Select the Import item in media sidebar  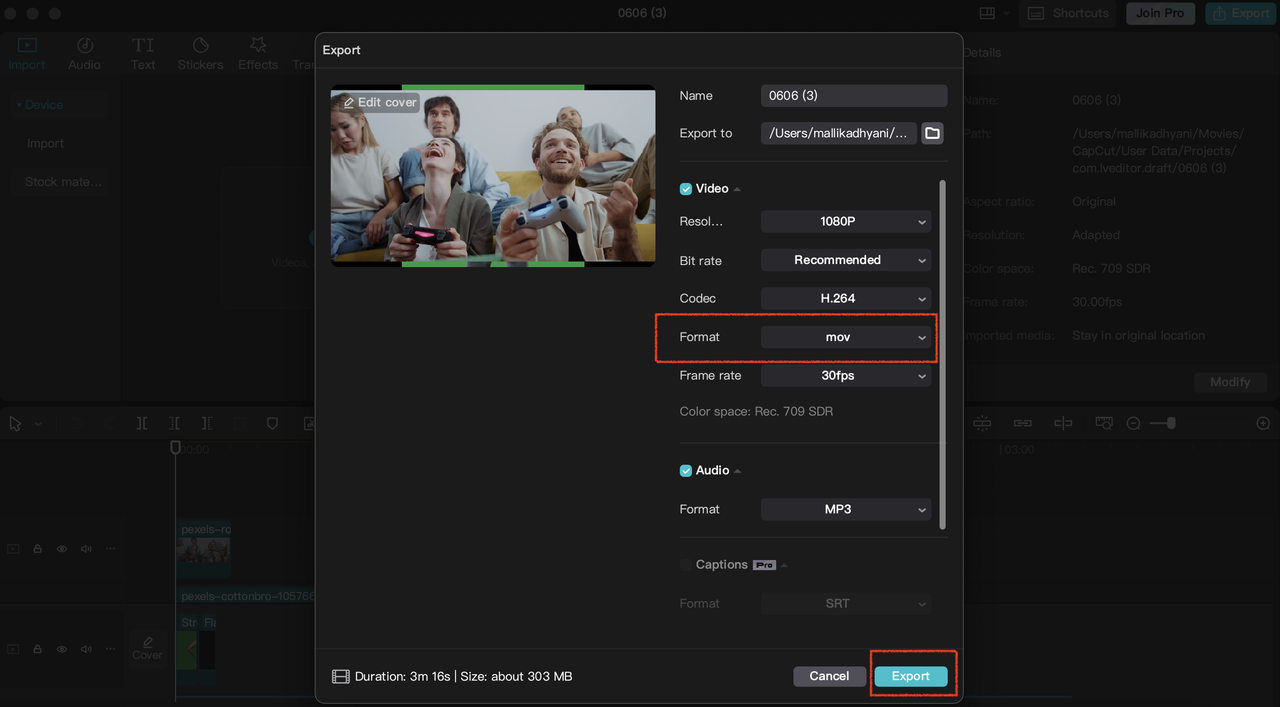[45, 144]
